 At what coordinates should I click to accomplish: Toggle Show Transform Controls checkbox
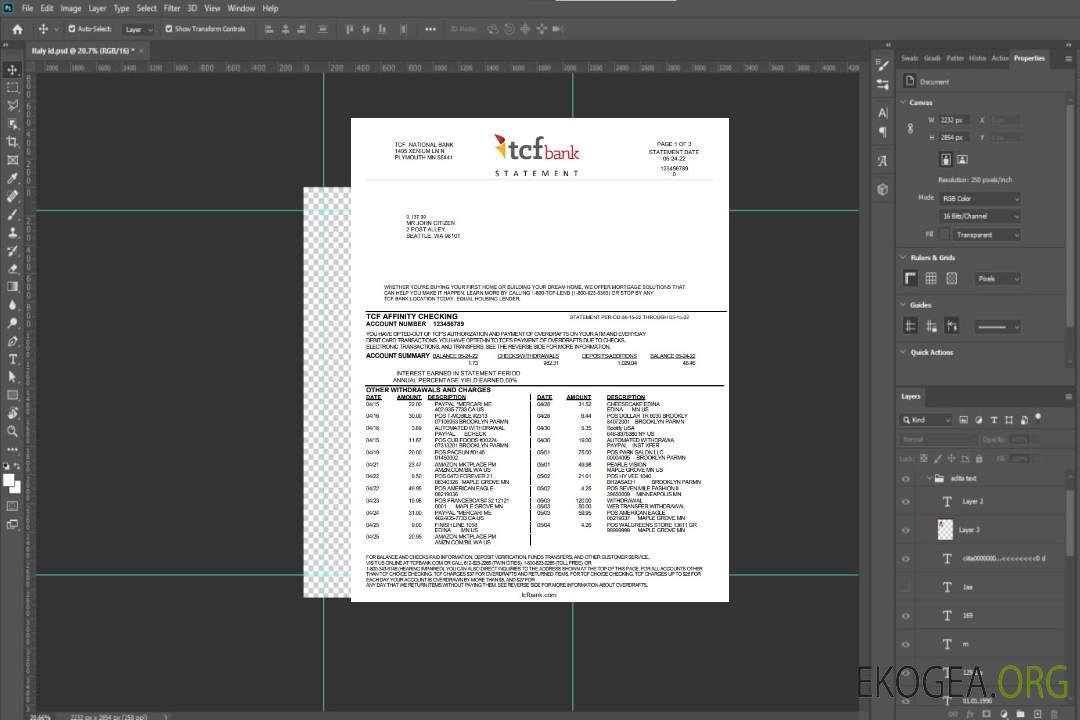click(x=169, y=29)
